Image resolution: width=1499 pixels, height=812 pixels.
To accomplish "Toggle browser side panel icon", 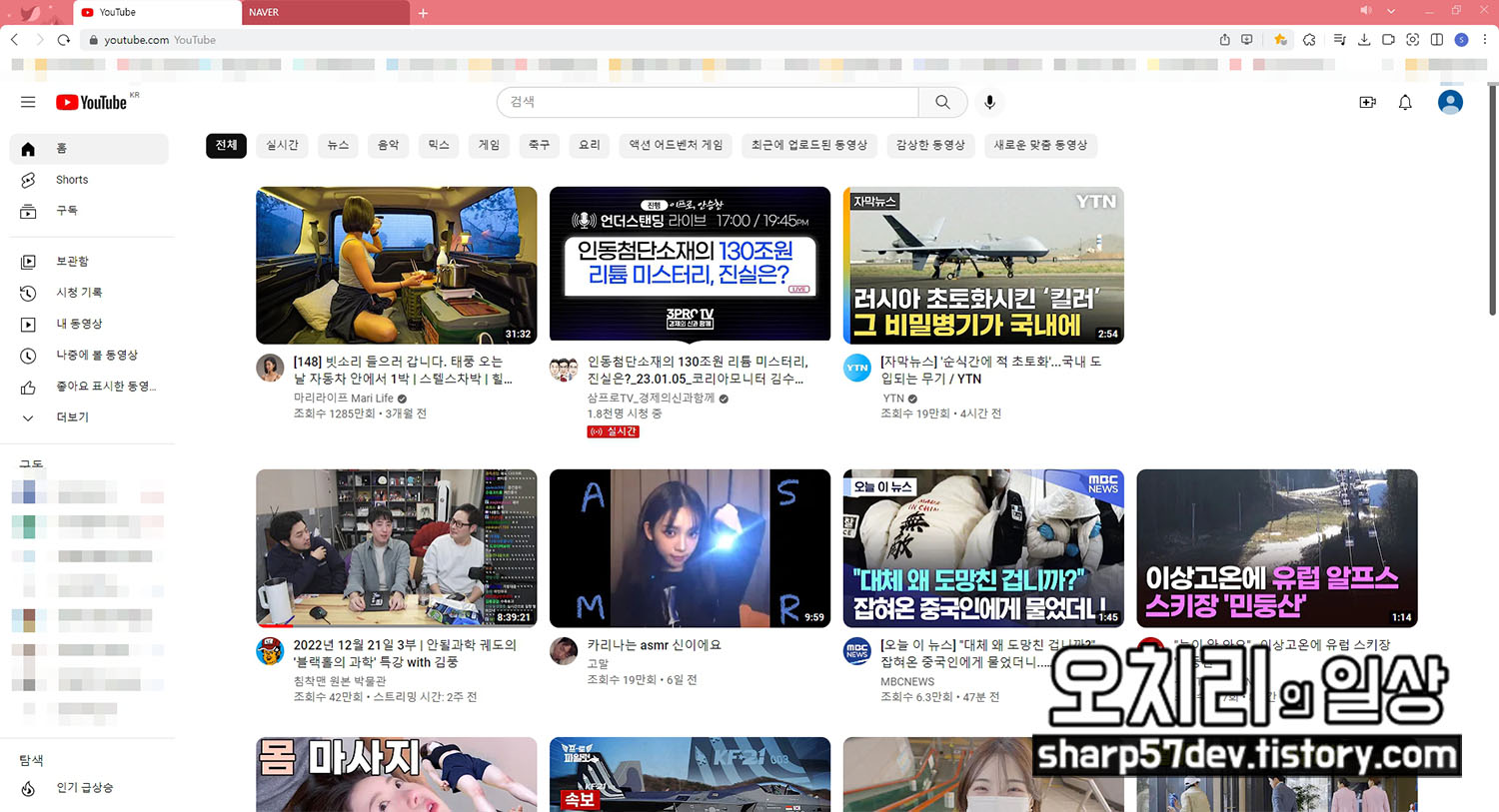I will [x=1436, y=40].
